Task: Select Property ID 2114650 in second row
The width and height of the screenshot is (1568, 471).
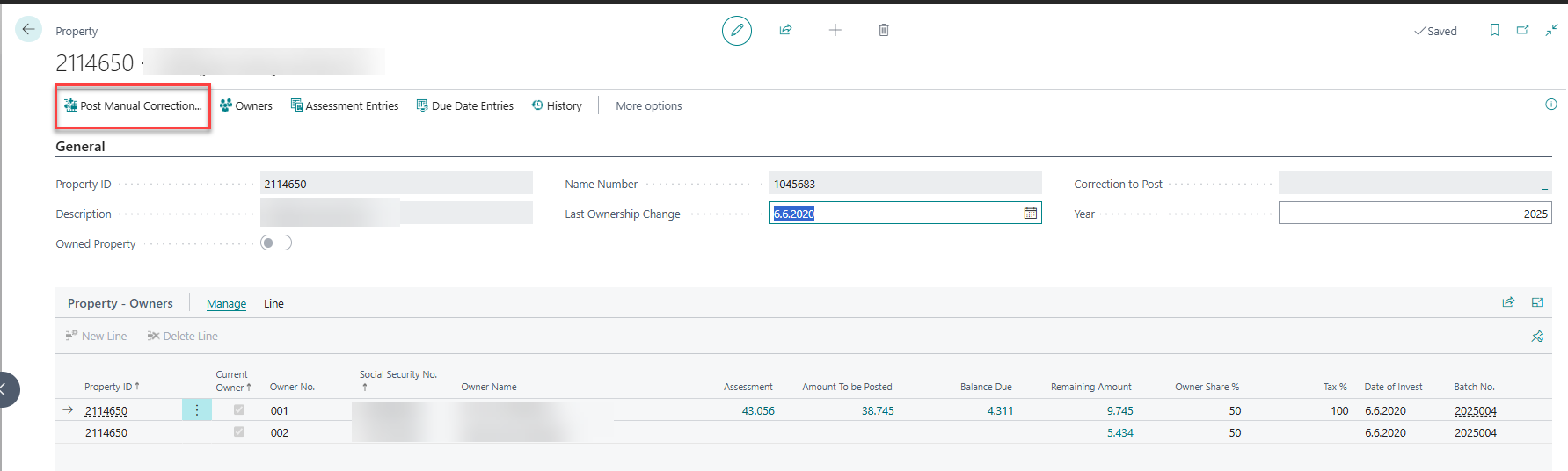Action: 106,432
